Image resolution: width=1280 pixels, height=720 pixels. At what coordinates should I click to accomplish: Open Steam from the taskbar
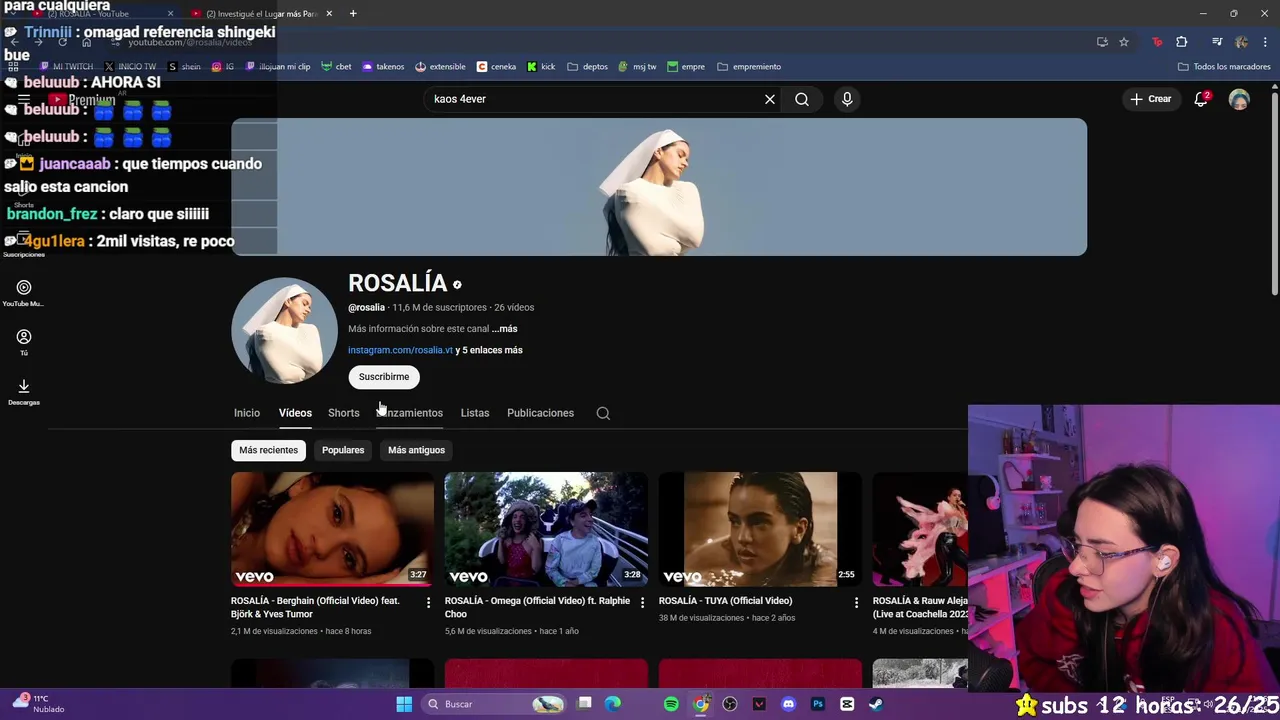point(876,704)
